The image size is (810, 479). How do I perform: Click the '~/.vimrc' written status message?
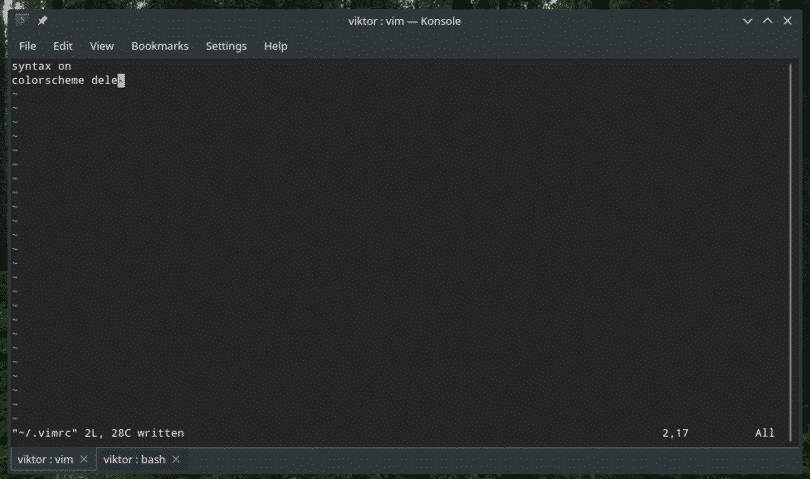[x=98, y=433]
